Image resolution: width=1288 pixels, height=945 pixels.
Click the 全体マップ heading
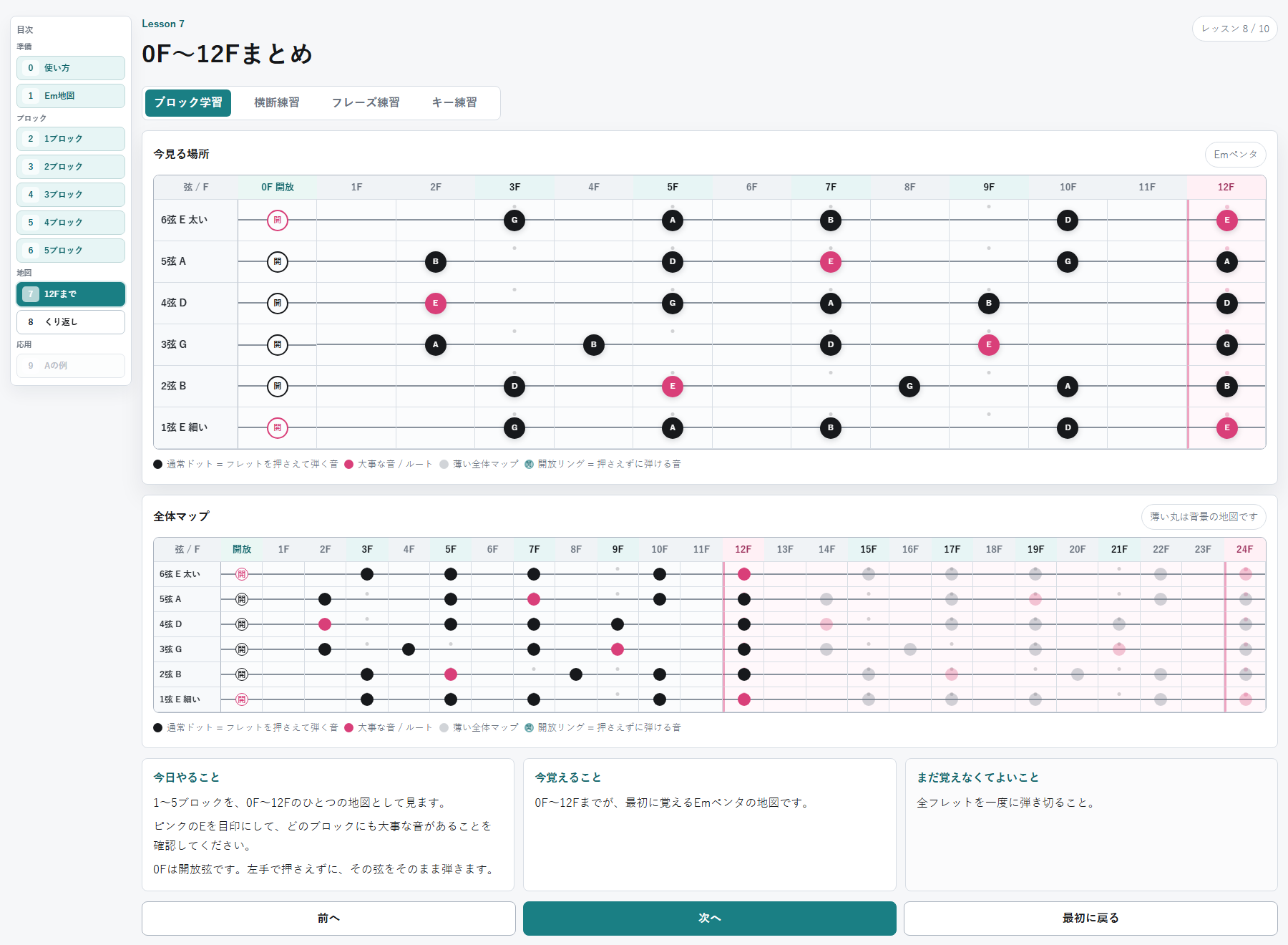pos(182,517)
